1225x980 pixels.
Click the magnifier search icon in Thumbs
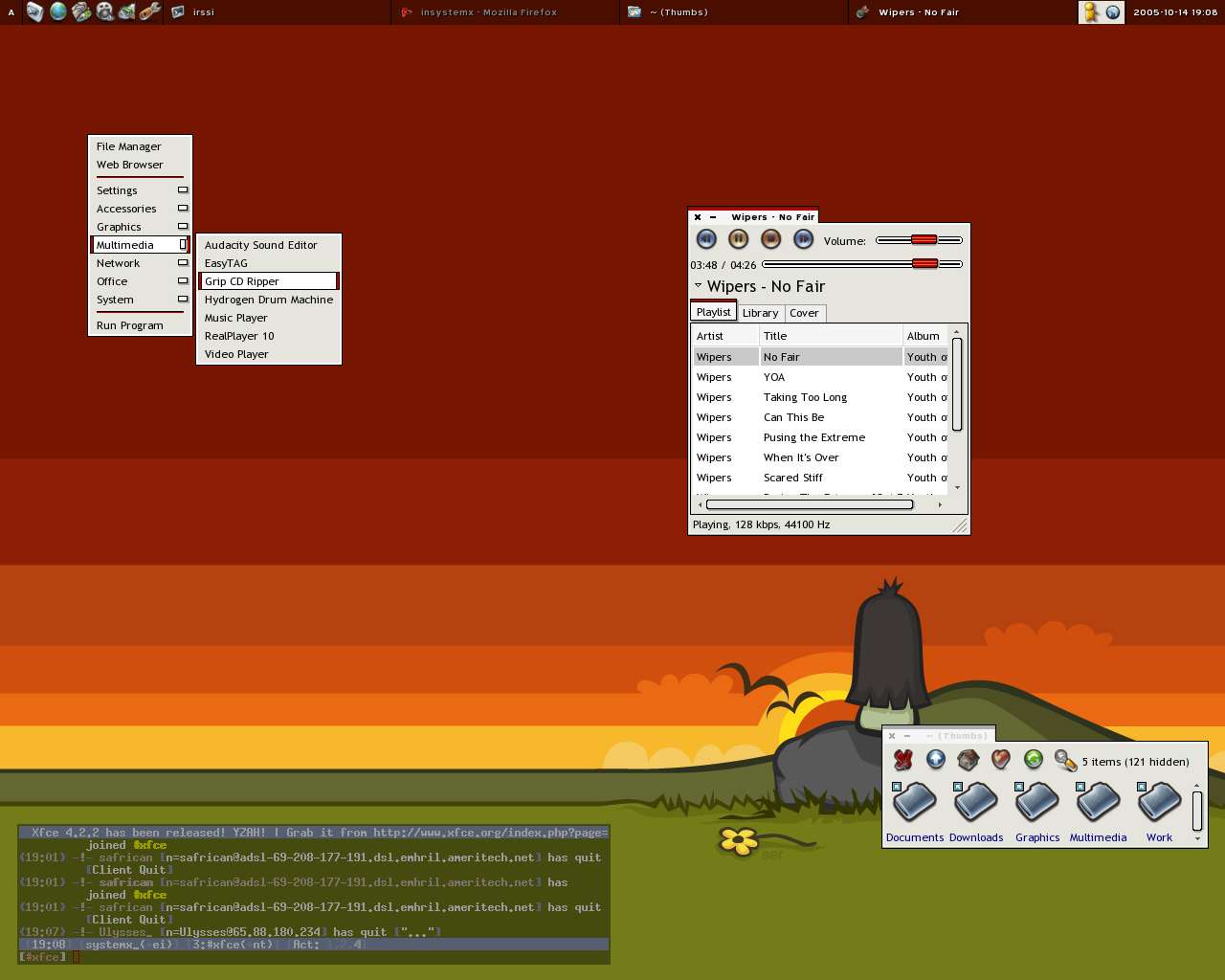[1065, 760]
